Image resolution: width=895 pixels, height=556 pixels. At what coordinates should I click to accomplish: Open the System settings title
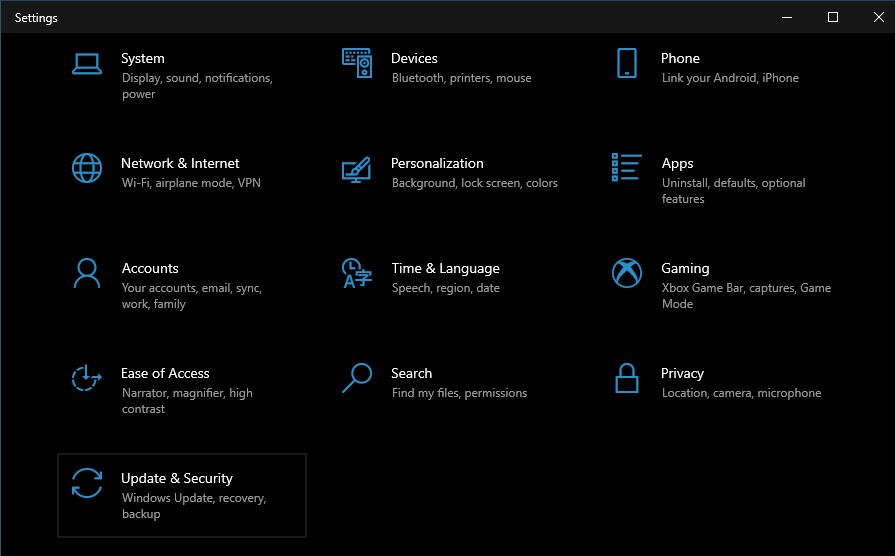[x=143, y=58]
